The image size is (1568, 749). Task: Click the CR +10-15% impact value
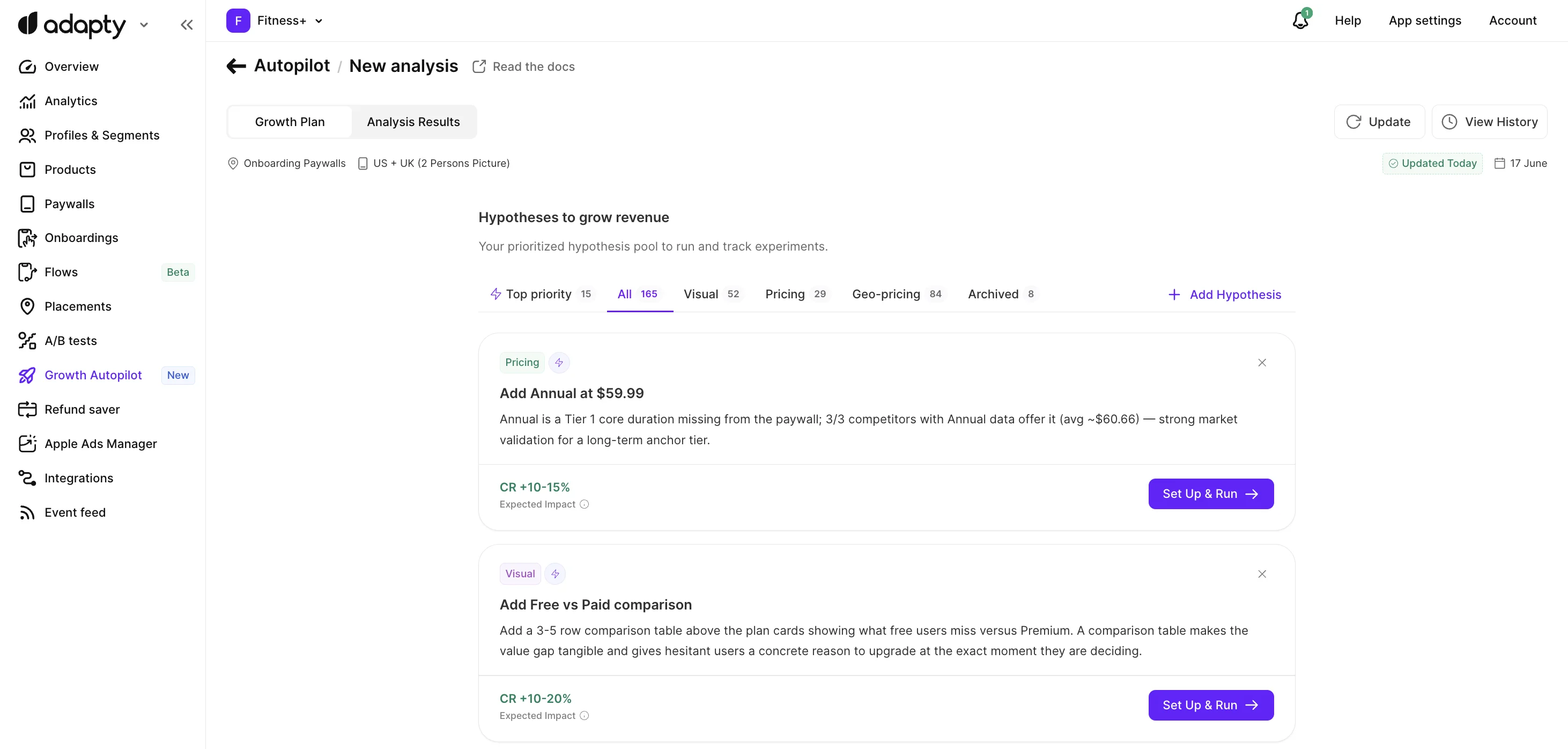(535, 487)
